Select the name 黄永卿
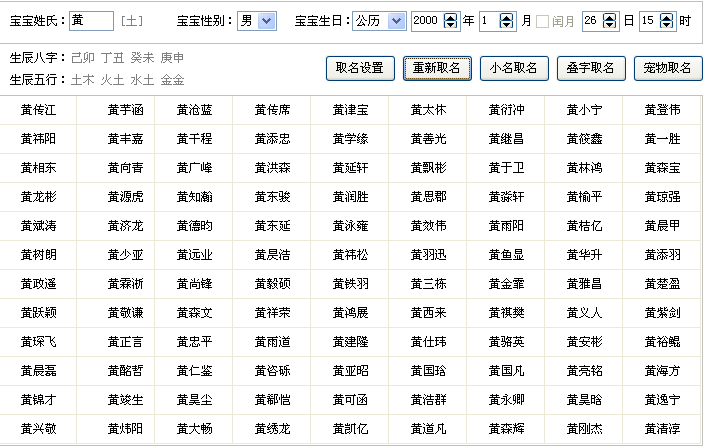Viewport: 708px width, 447px height. pos(506,400)
